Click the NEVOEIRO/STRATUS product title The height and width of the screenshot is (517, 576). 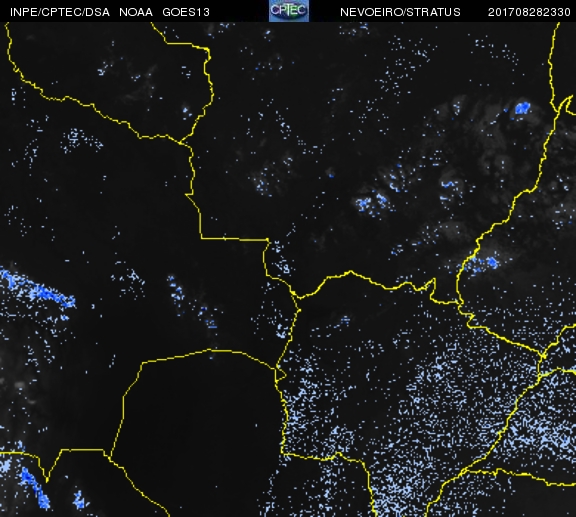pyautogui.click(x=400, y=12)
